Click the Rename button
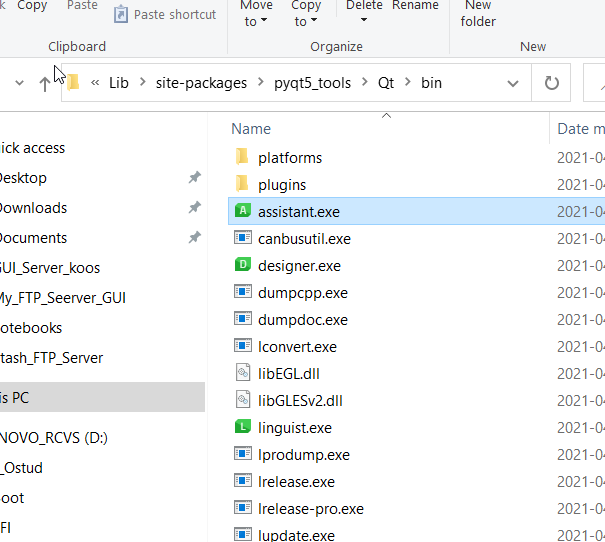The image size is (605, 542). tap(415, 5)
